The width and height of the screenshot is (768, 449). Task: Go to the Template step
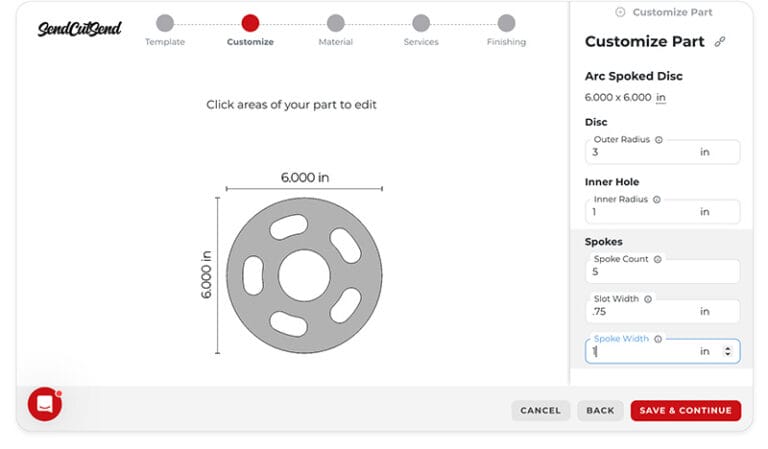click(x=165, y=23)
